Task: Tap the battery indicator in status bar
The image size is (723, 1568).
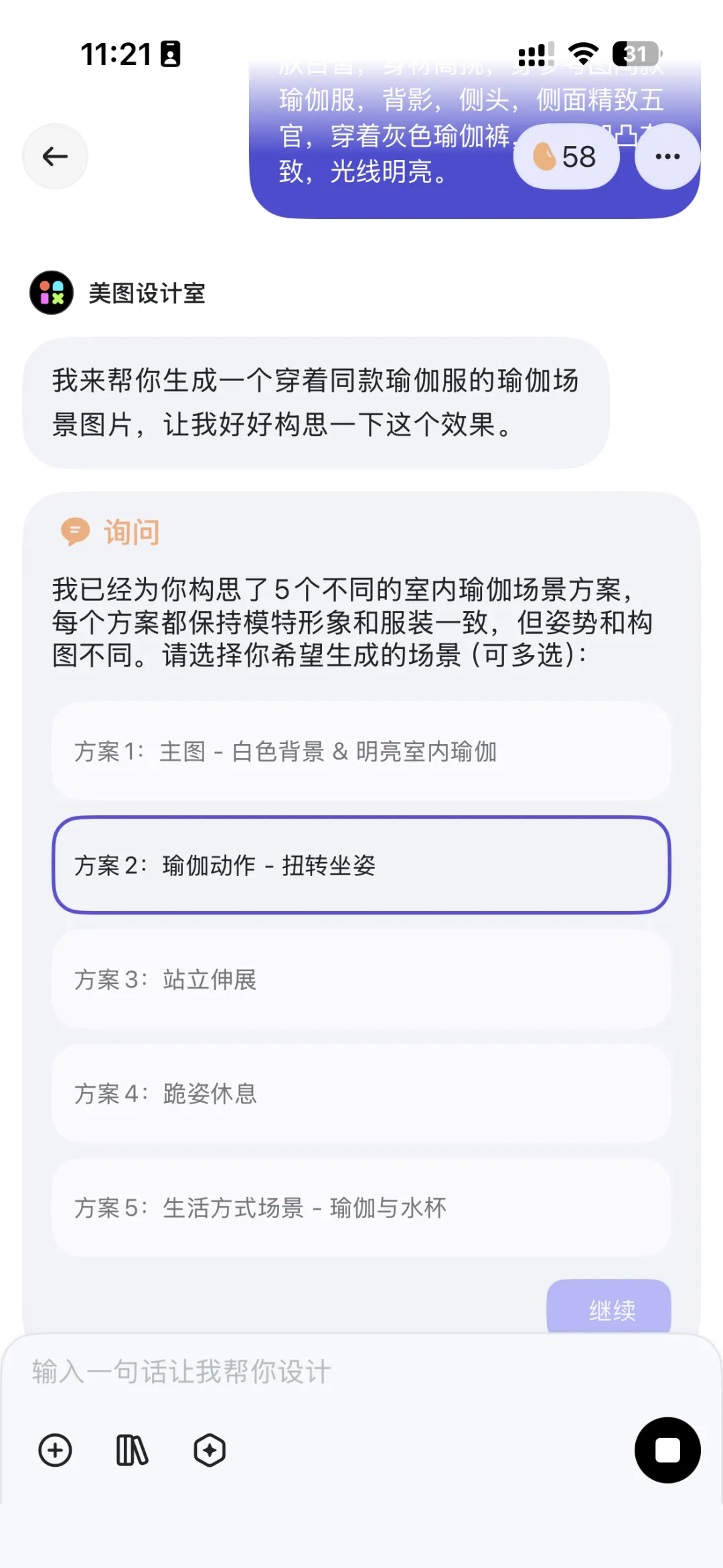Action: coord(637,54)
